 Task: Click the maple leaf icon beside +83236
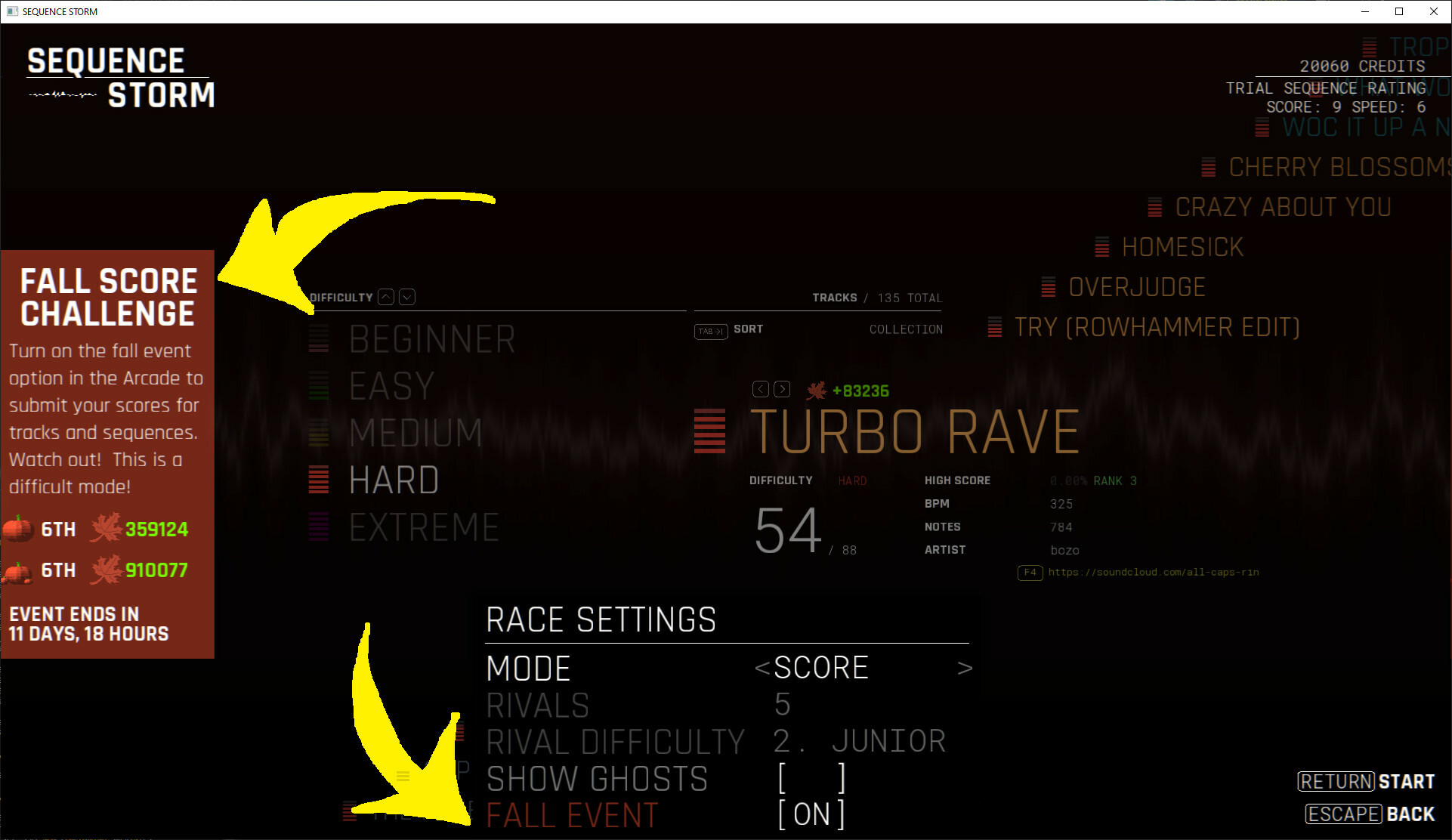[816, 391]
